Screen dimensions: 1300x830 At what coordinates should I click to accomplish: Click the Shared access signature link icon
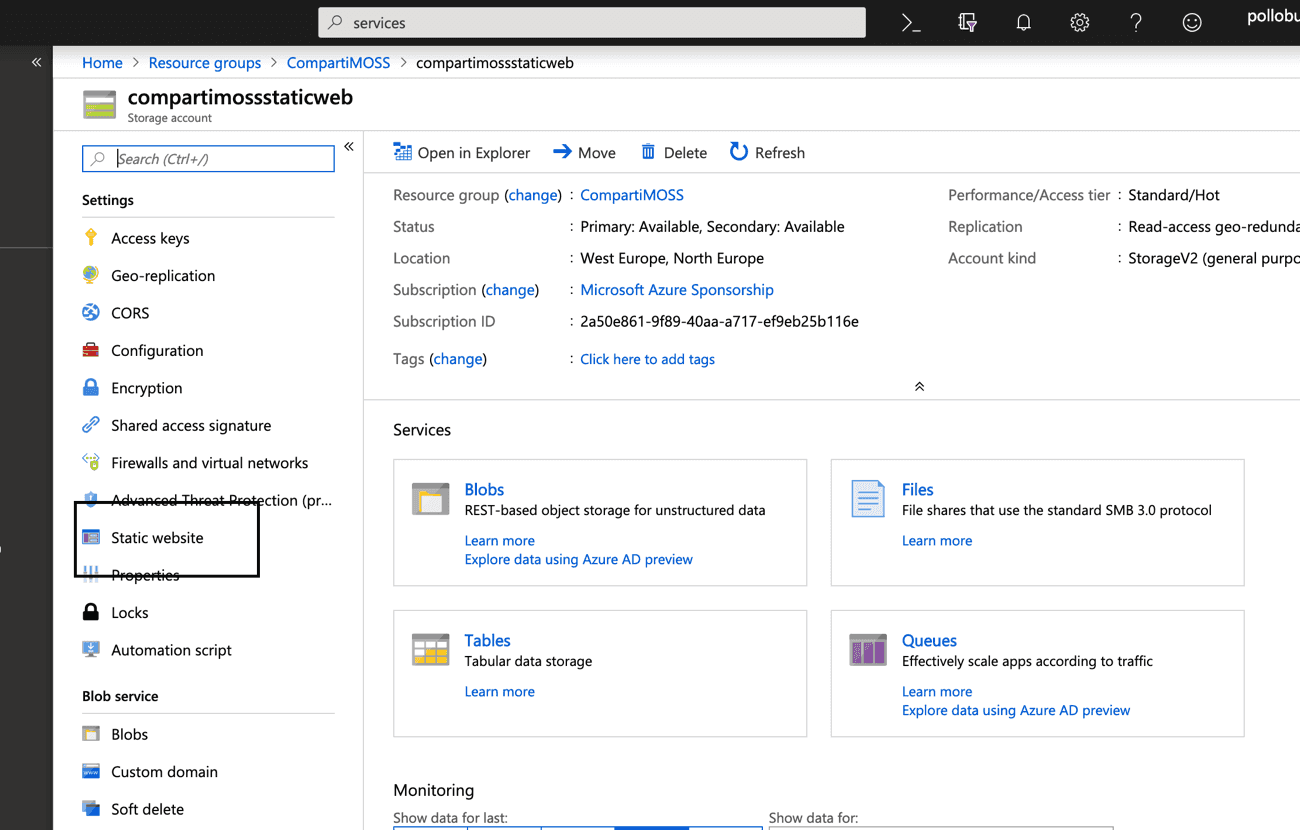click(91, 425)
